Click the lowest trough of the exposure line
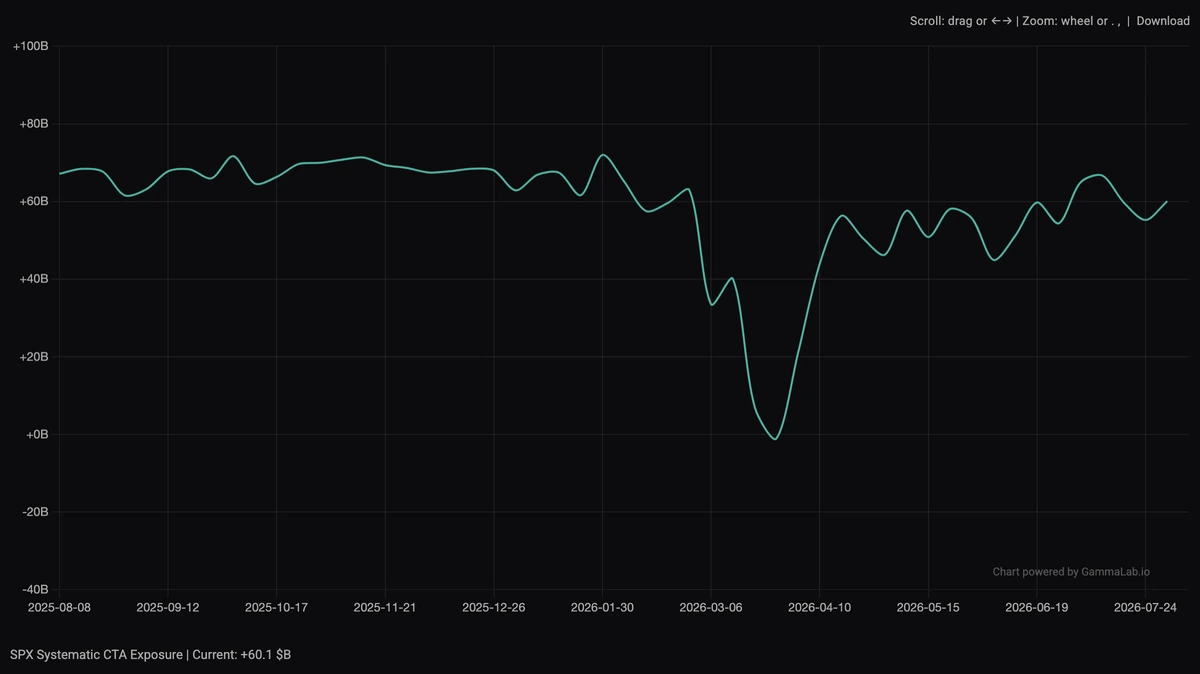Viewport: 1200px width, 674px height. pos(775,439)
